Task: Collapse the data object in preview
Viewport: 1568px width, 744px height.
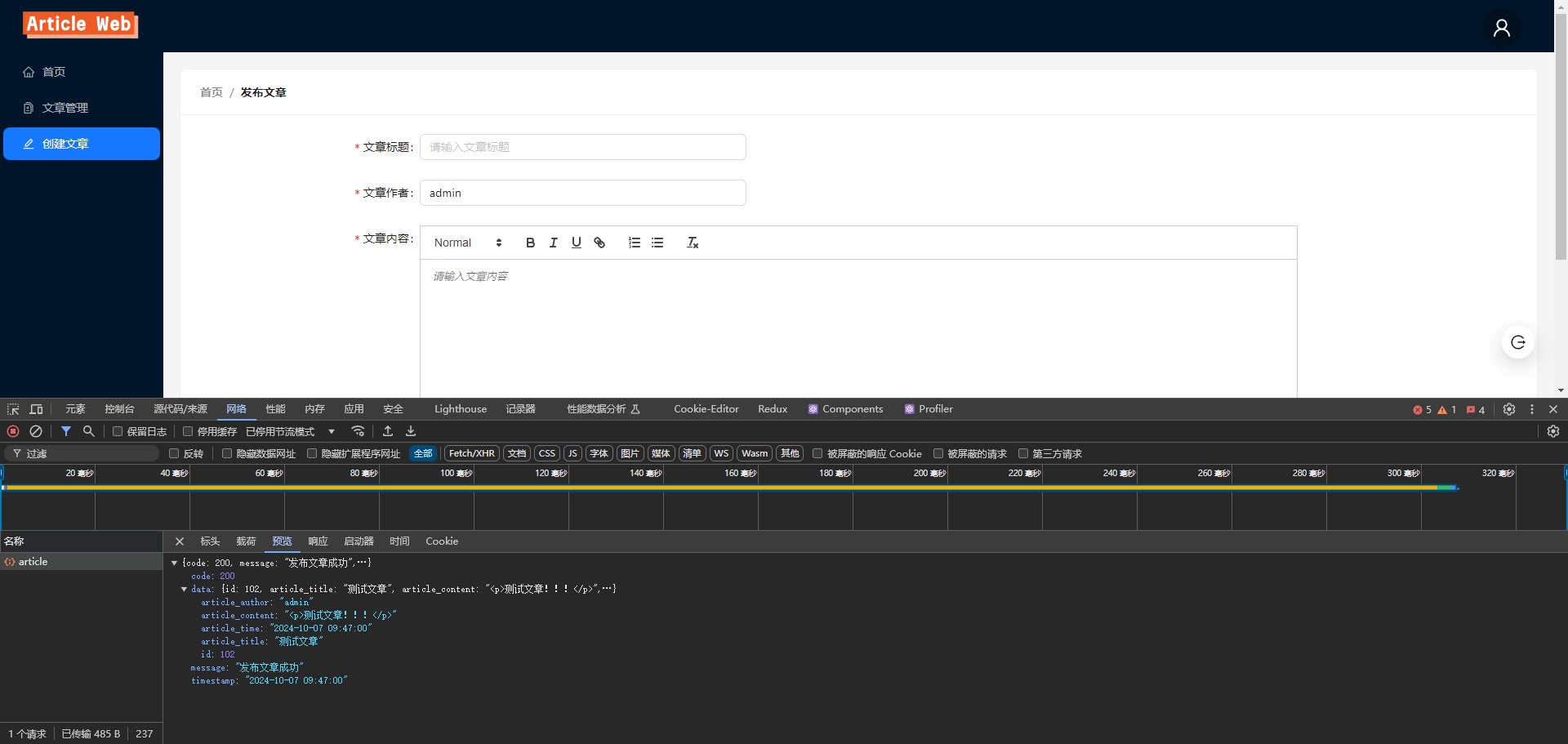Action: point(184,589)
